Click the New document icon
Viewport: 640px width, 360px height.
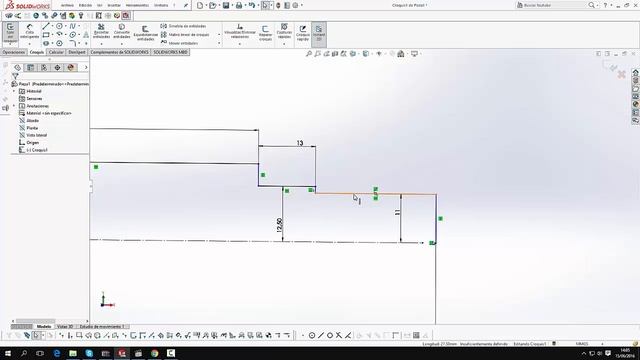coord(200,5)
